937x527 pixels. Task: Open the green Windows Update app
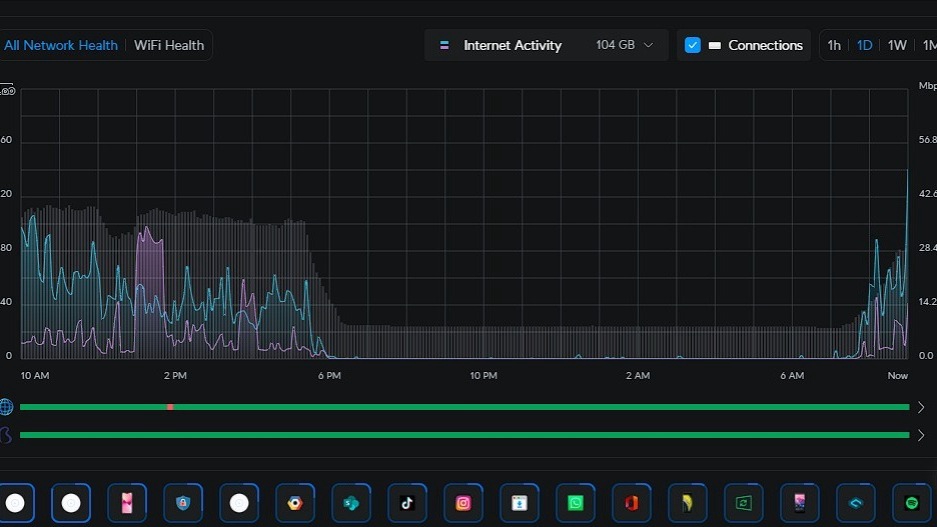[743, 503]
